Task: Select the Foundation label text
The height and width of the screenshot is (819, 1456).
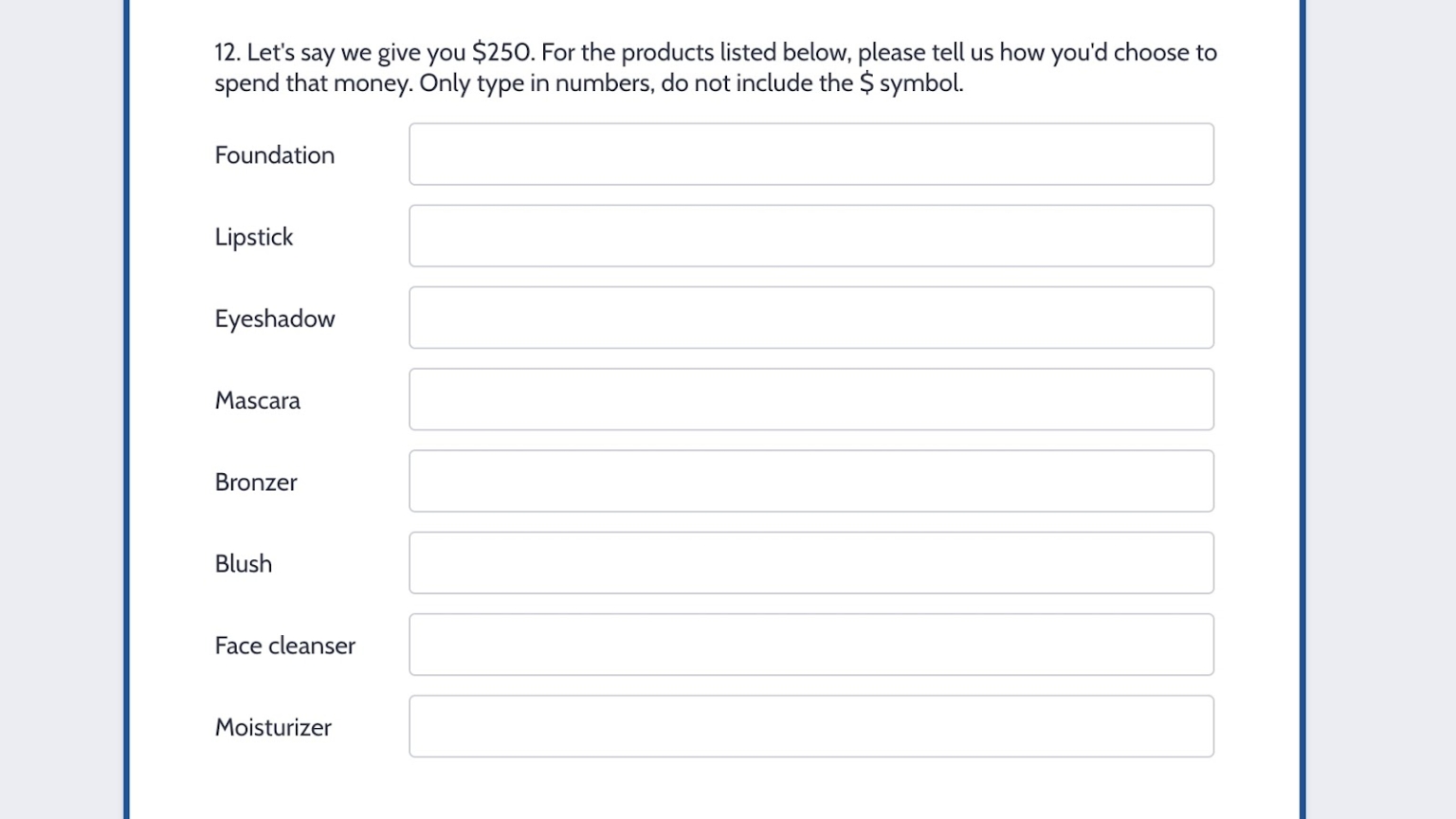Action: [x=274, y=155]
